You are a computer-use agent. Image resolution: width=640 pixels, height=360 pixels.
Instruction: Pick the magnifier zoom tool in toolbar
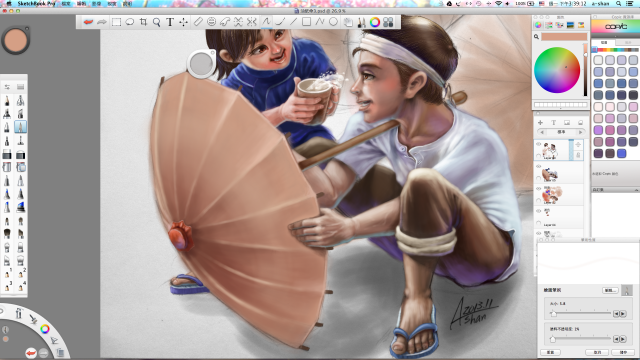pyautogui.click(x=157, y=22)
